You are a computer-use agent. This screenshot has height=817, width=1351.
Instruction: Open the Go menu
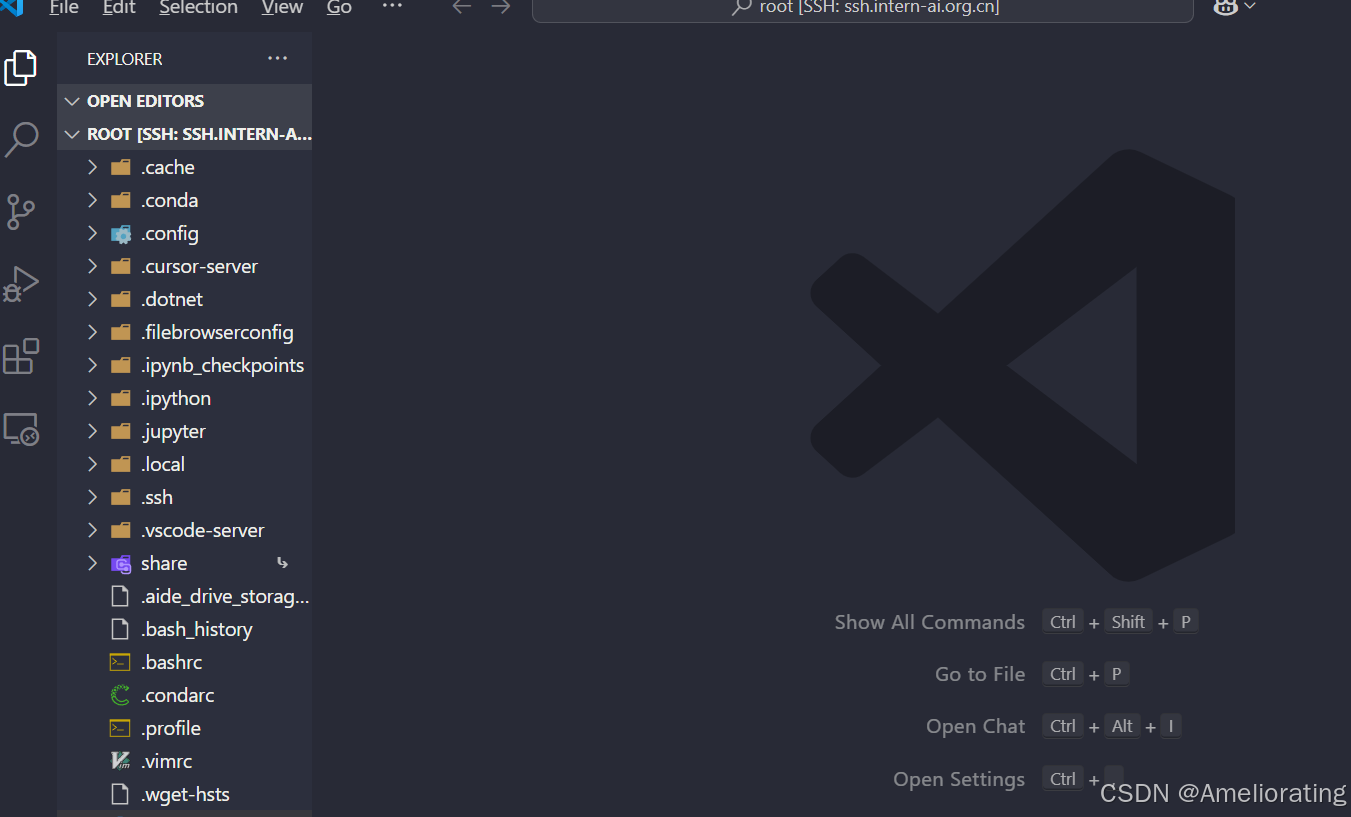(338, 8)
